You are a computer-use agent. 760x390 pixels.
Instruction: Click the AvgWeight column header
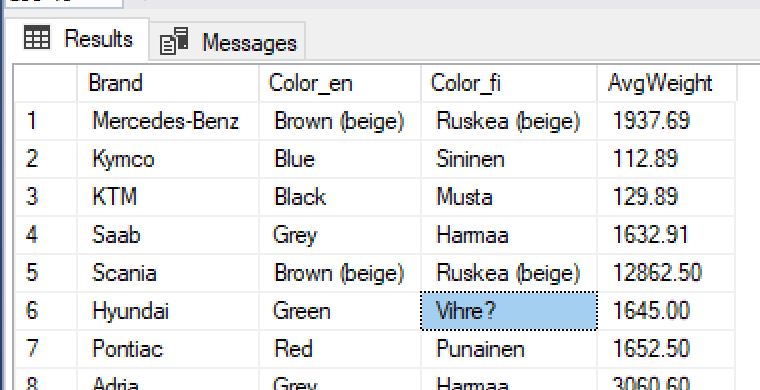pos(667,83)
